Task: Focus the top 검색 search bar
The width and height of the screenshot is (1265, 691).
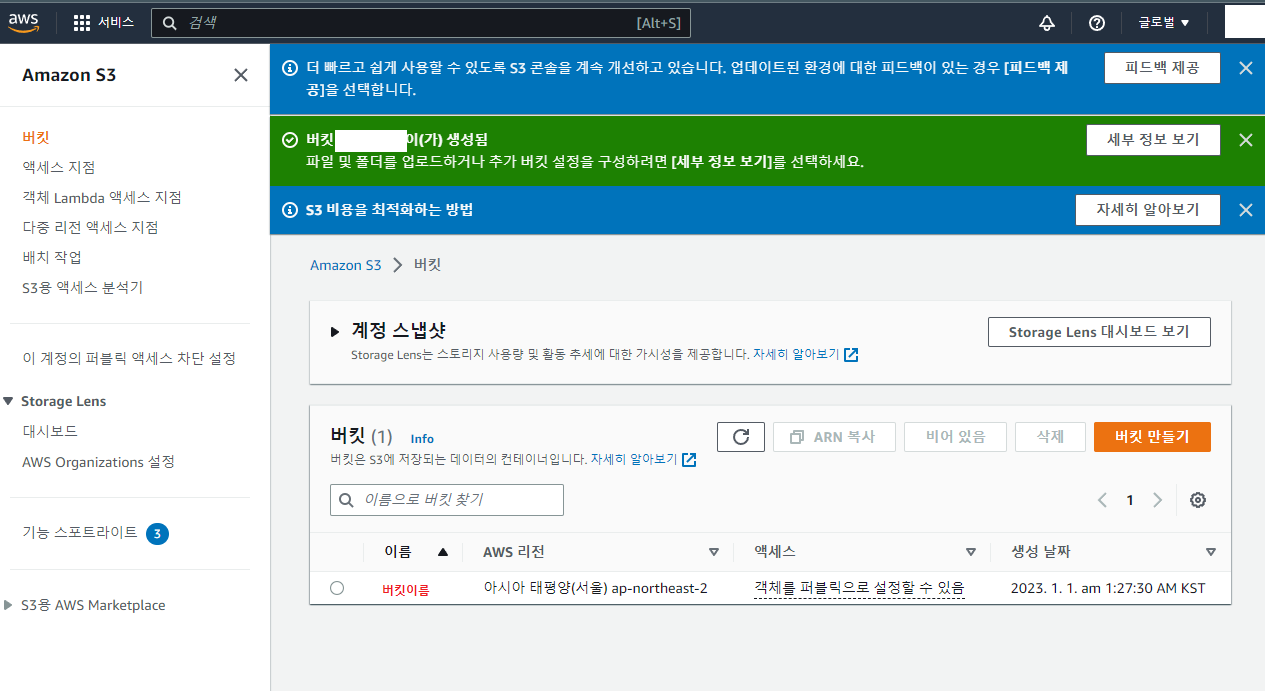Action: (x=421, y=23)
